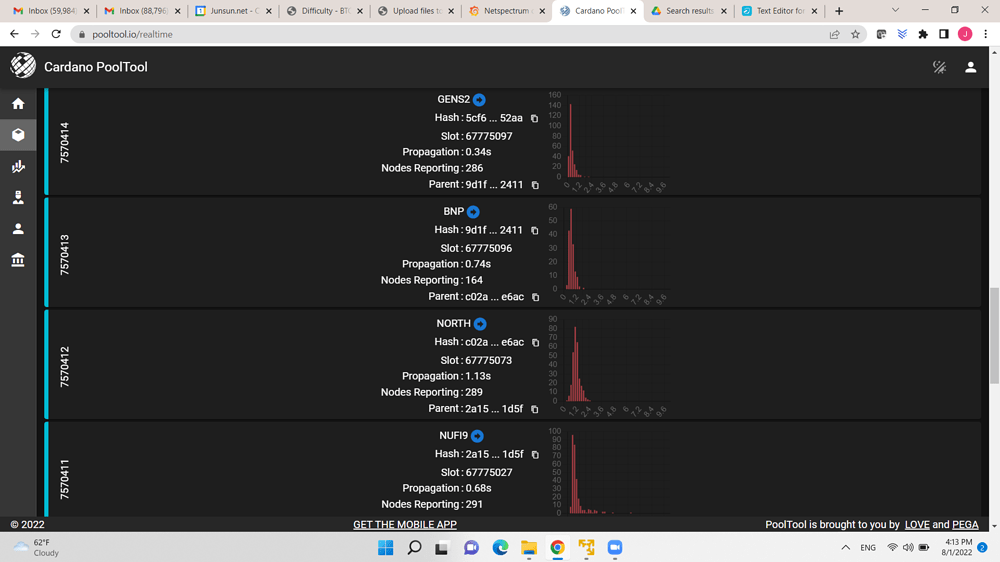Copy BNP block hash 9d1f ... 2411
1000x562 pixels.
[534, 230]
